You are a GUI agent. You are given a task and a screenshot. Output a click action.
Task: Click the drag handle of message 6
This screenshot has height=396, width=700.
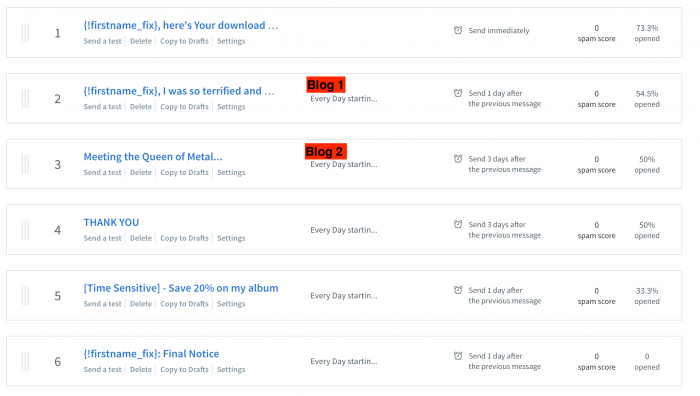click(25, 361)
